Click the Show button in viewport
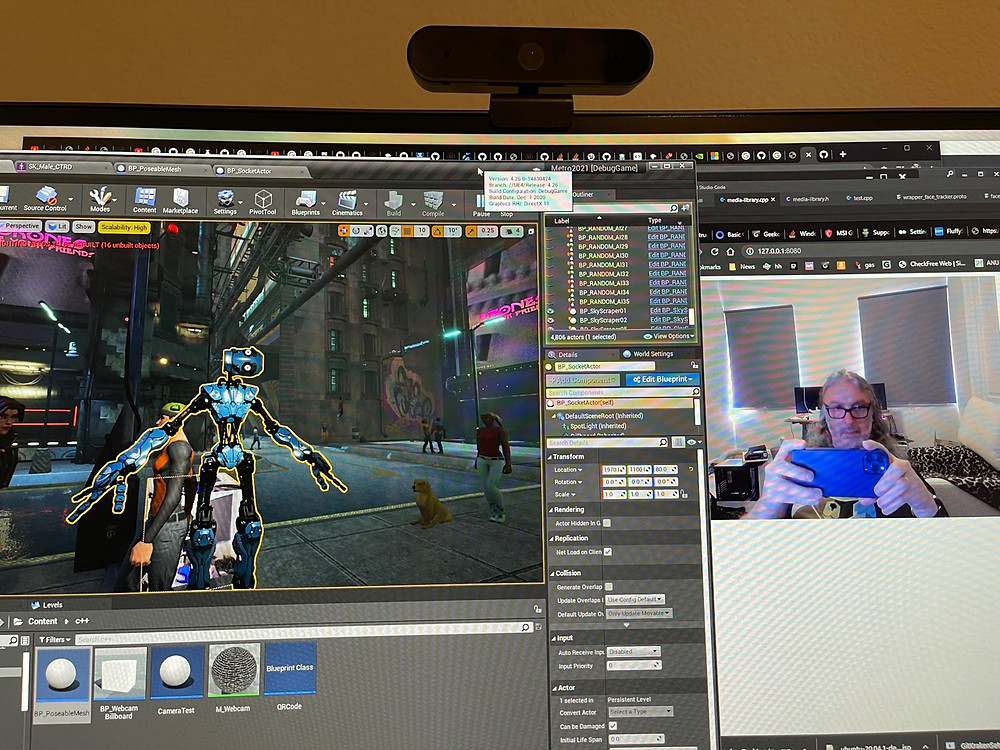1000x750 pixels. pyautogui.click(x=84, y=226)
